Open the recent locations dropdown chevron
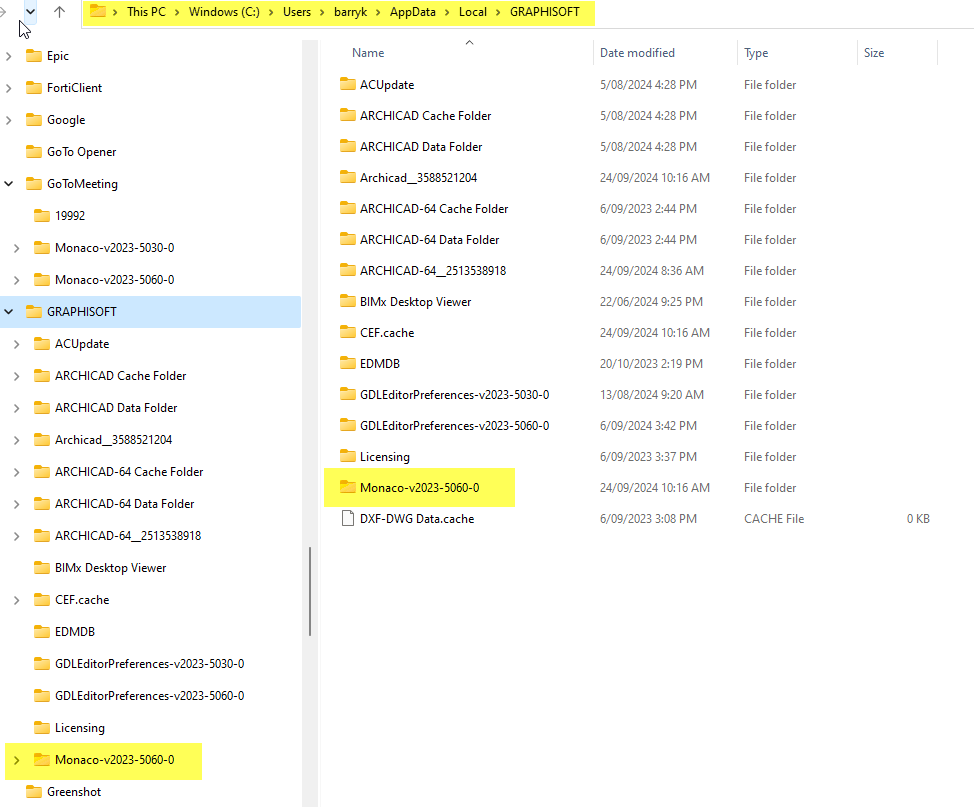Image resolution: width=974 pixels, height=807 pixels. click(30, 11)
